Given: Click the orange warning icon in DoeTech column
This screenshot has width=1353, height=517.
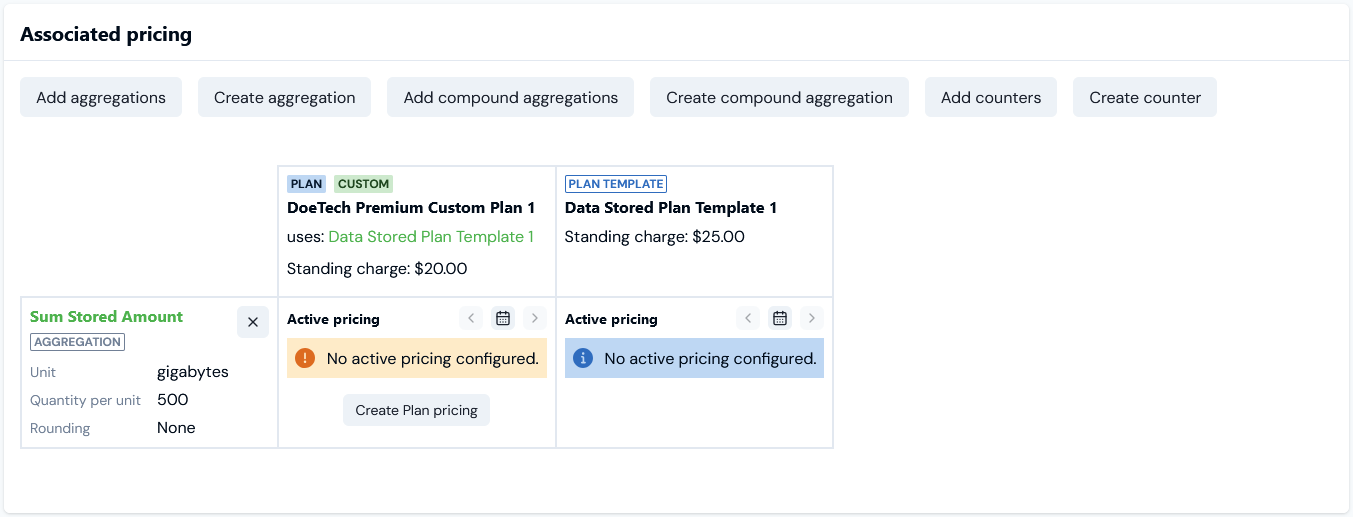Looking at the screenshot, I should (306, 358).
